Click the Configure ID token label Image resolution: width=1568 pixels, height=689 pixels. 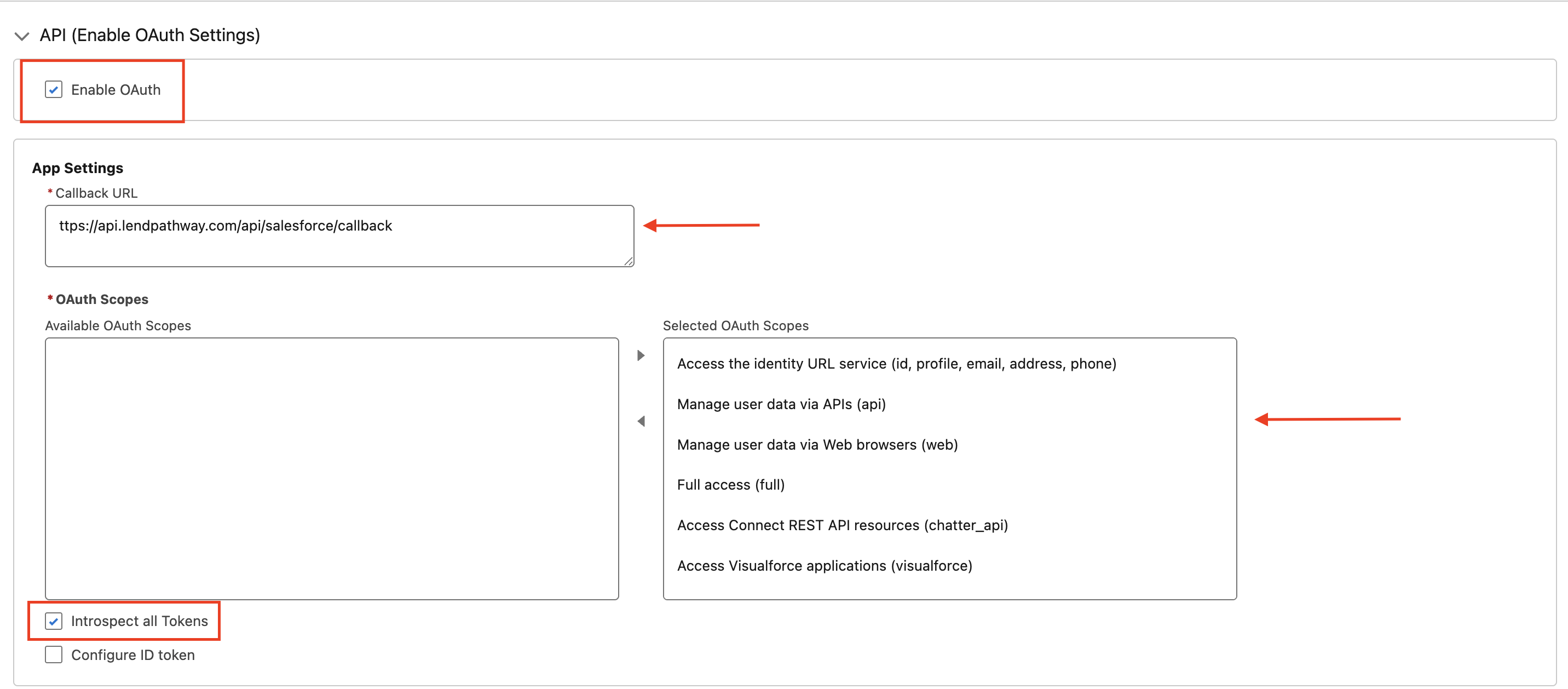[x=132, y=655]
